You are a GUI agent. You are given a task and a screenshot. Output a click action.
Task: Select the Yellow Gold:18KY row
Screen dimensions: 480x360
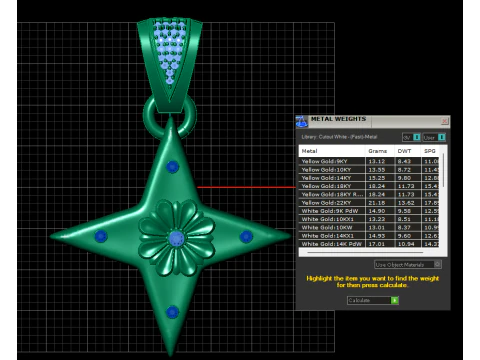click(x=369, y=186)
